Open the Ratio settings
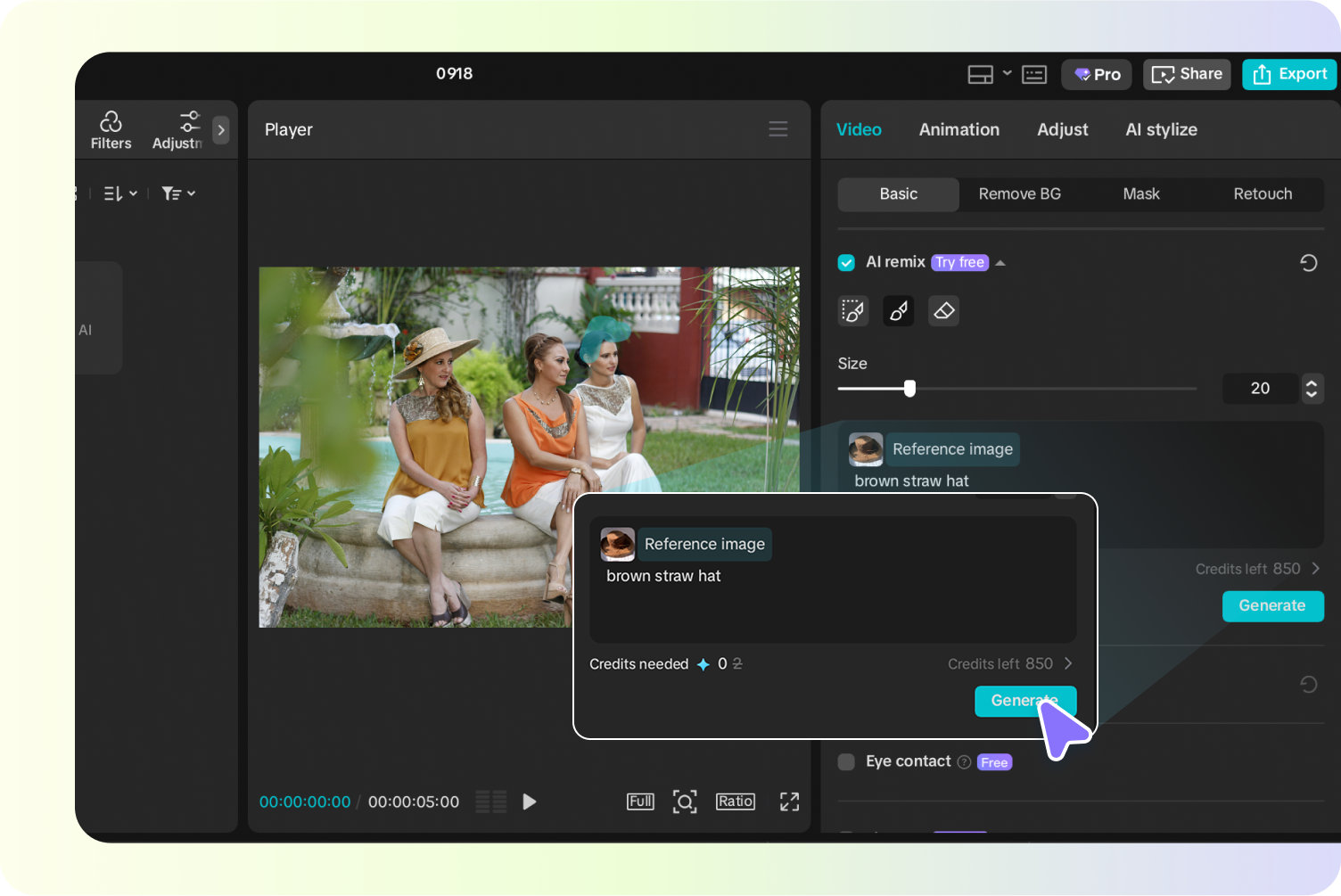 pyautogui.click(x=736, y=801)
